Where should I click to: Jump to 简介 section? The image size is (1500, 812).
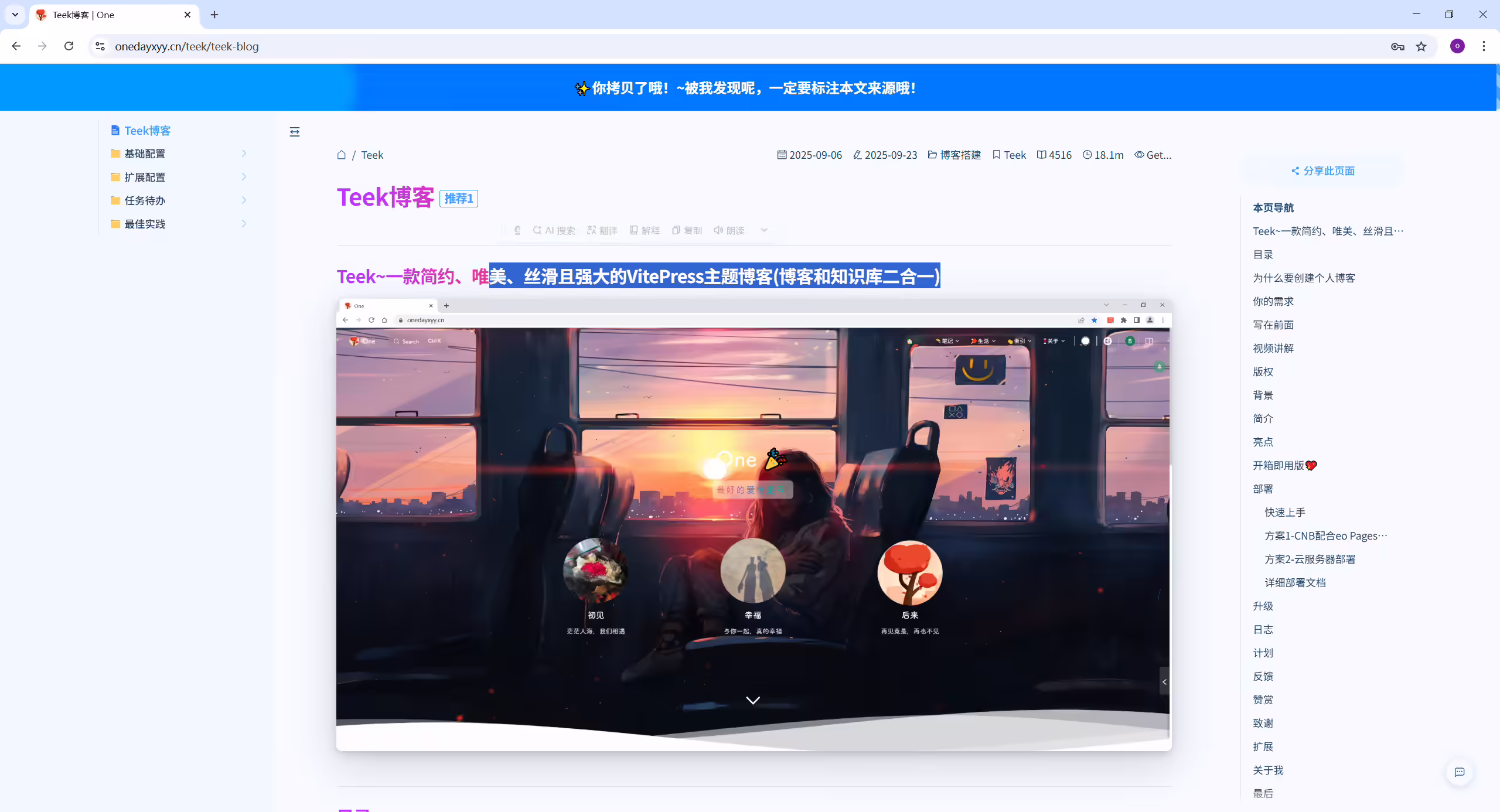pos(1263,418)
